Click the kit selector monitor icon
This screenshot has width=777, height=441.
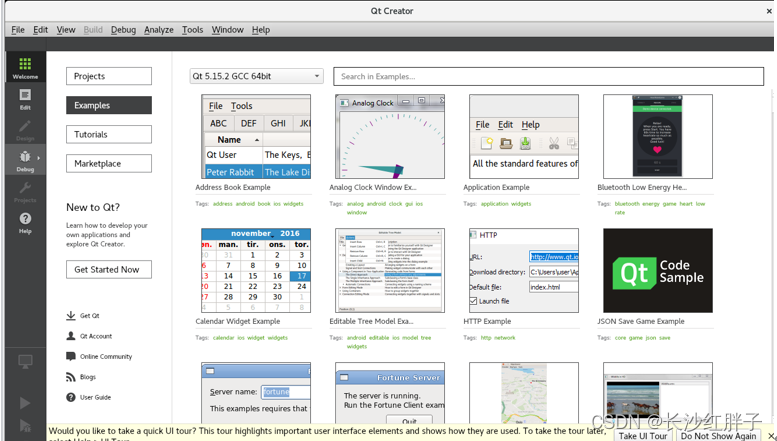[x=25, y=362]
